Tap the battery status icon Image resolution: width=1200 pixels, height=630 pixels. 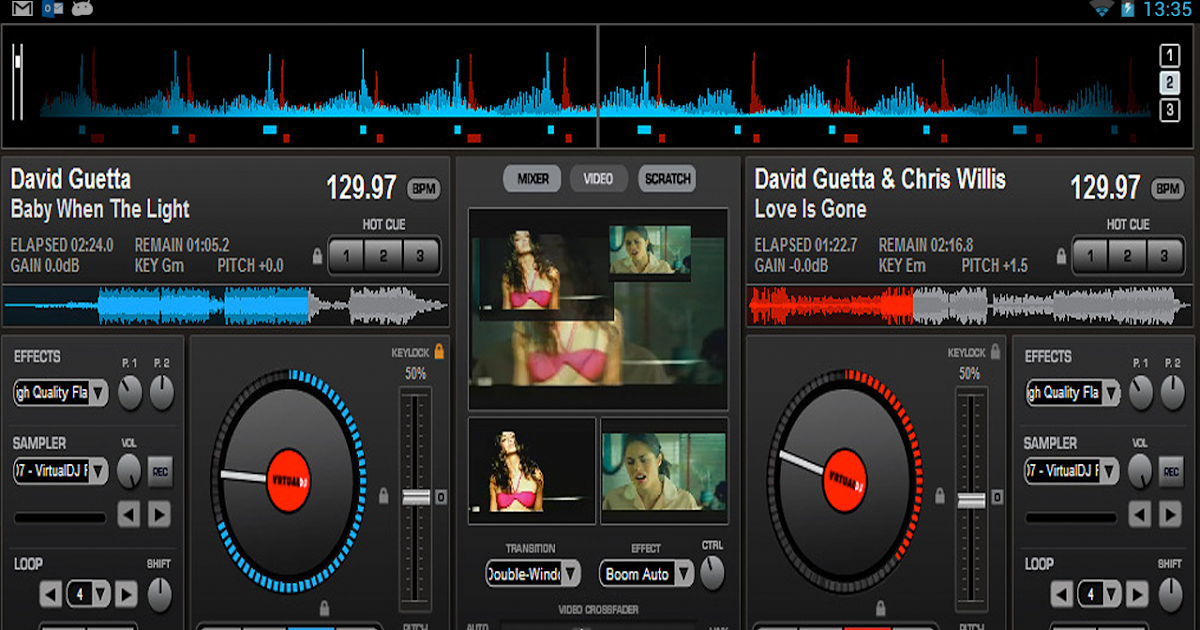pyautogui.click(x=1128, y=9)
